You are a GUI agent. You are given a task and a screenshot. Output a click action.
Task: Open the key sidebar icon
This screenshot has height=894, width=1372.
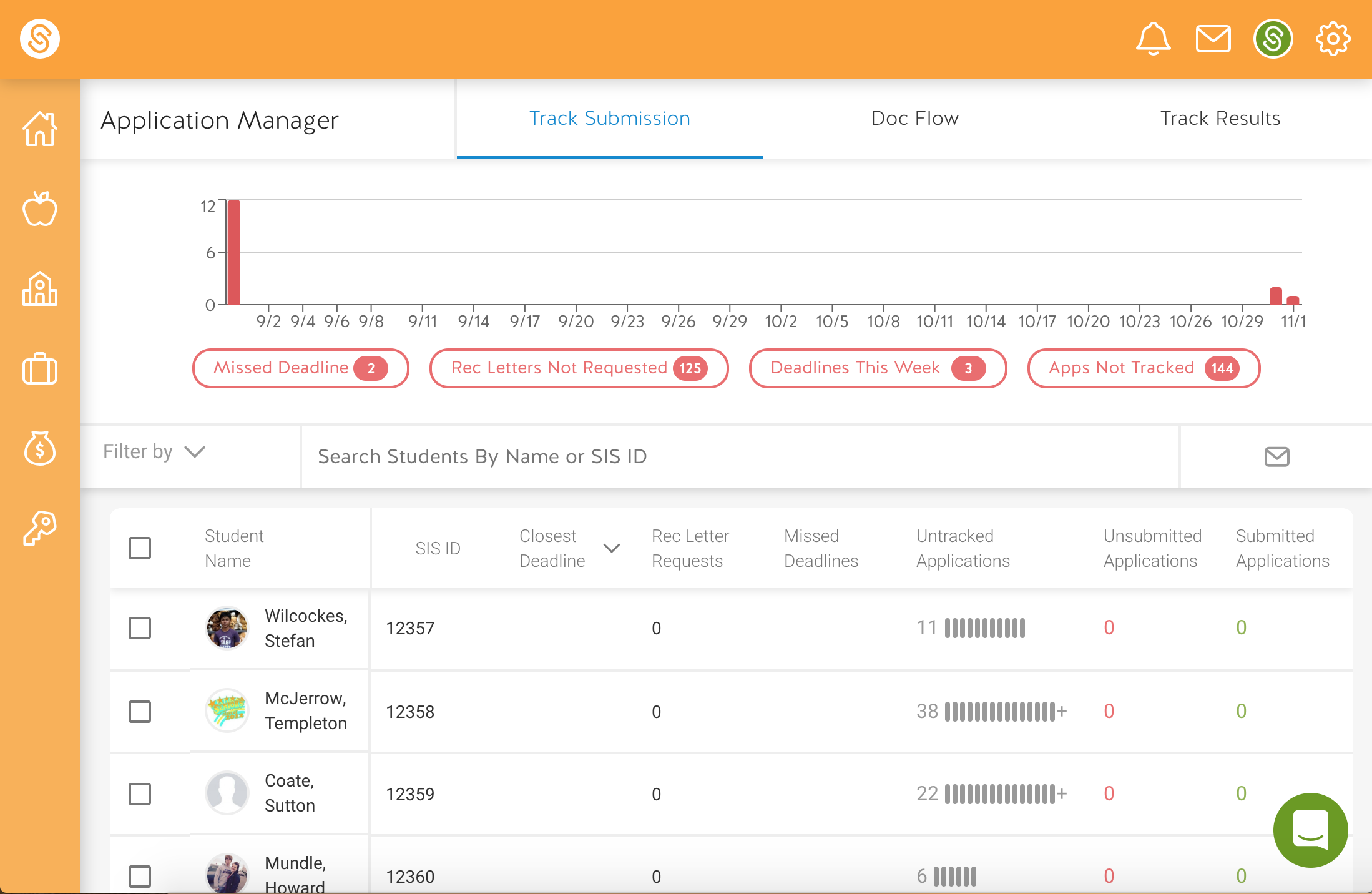[x=40, y=528]
